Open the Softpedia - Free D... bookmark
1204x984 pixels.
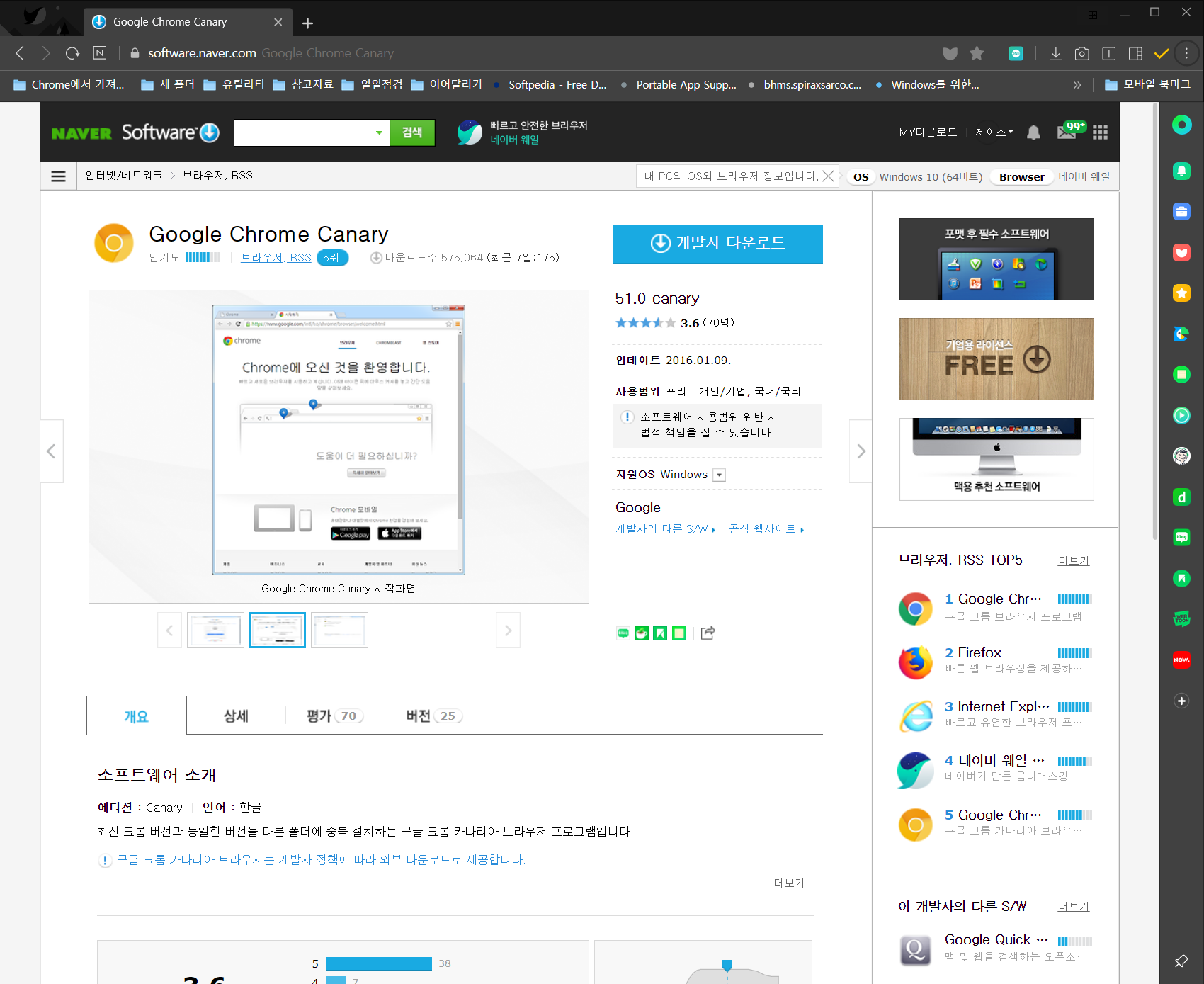coord(550,85)
